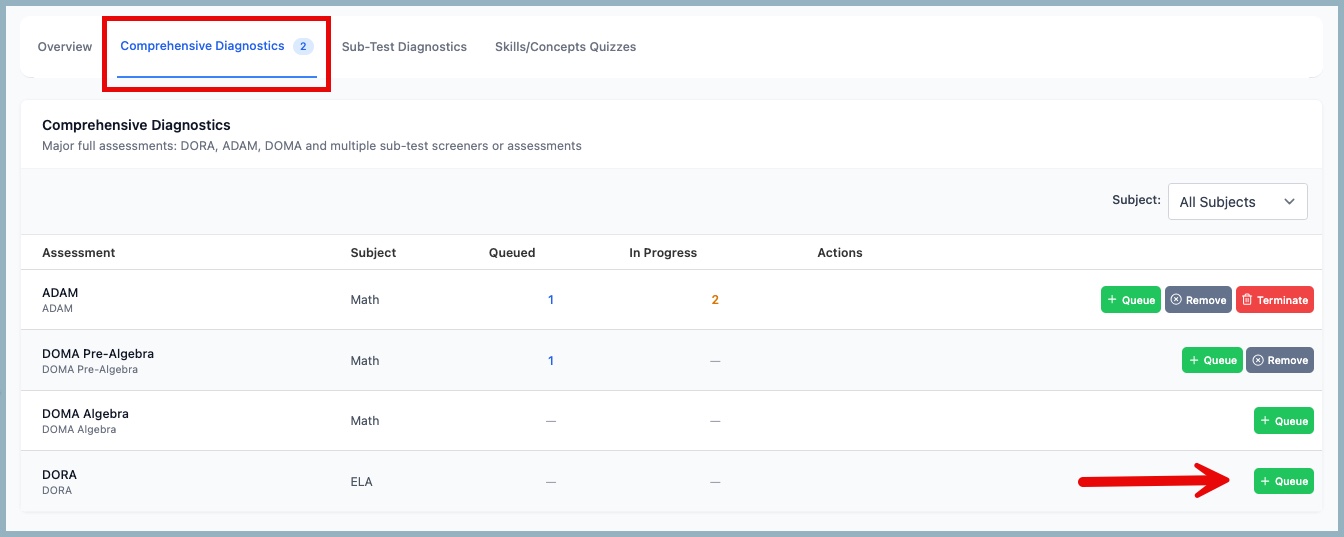The image size is (1344, 537).
Task: Click the queued count for ADAM
Action: pos(550,300)
